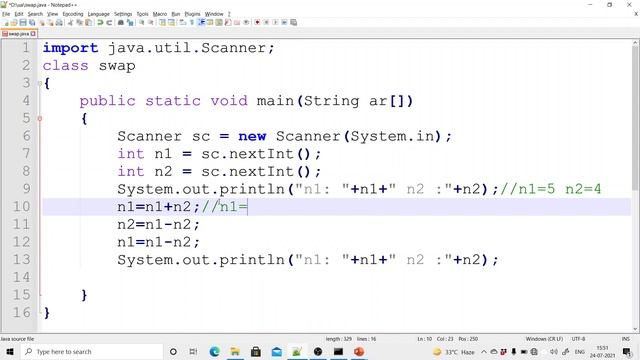
Task: Run macro multiple times icon
Action: [x=284, y=22]
